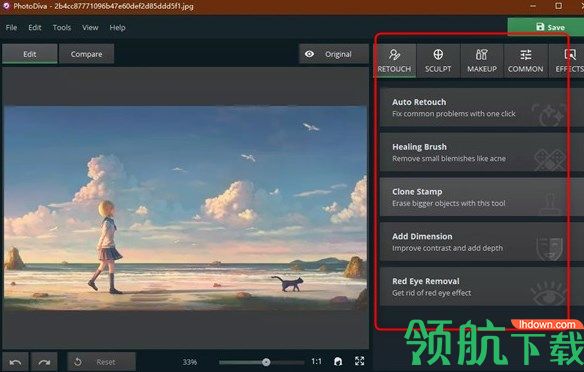Open the Tools menu
Viewport: 584px width, 372px height.
pos(61,28)
